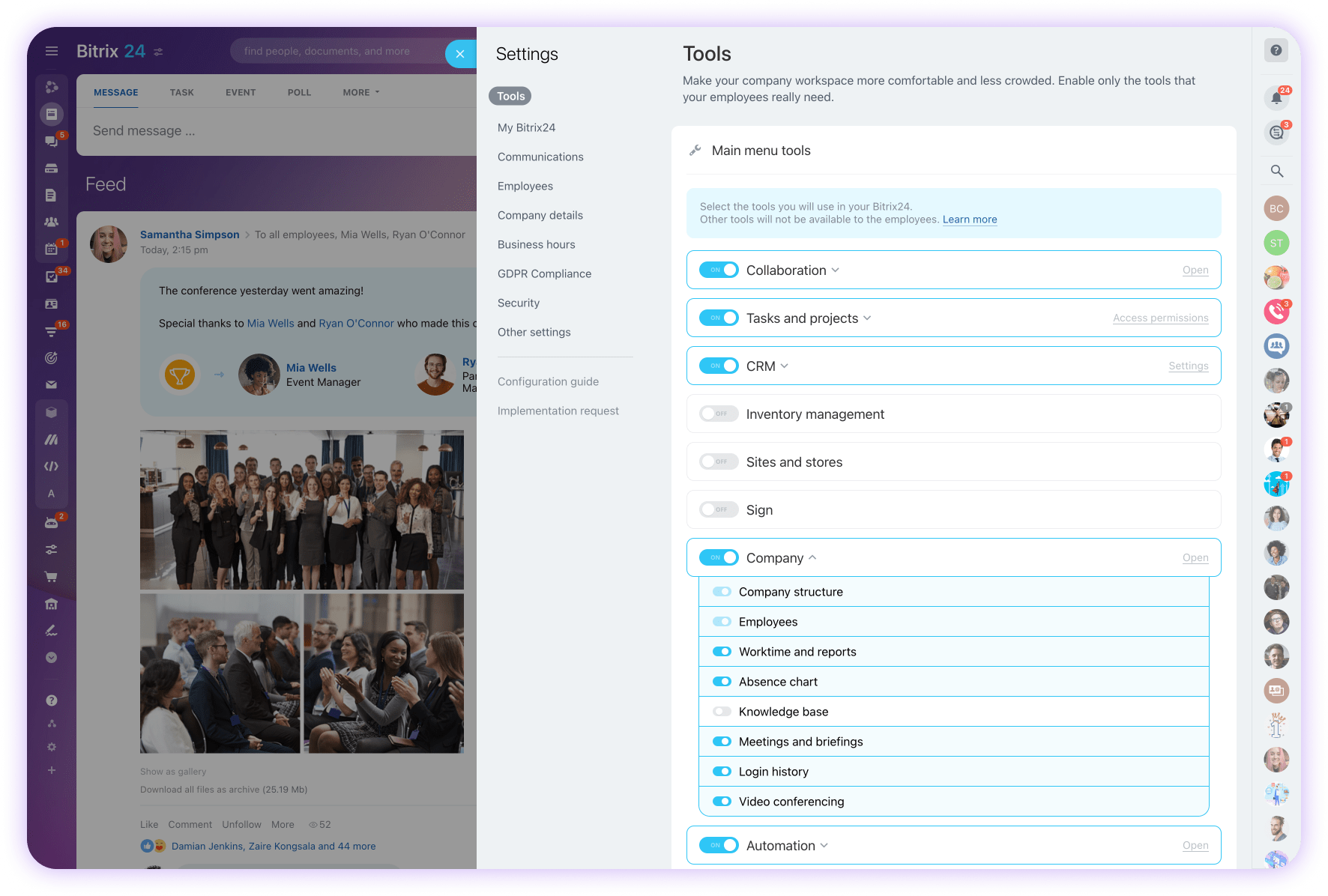The image size is (1328, 896).
Task: Disable the Absence chart toggle
Action: [722, 682]
